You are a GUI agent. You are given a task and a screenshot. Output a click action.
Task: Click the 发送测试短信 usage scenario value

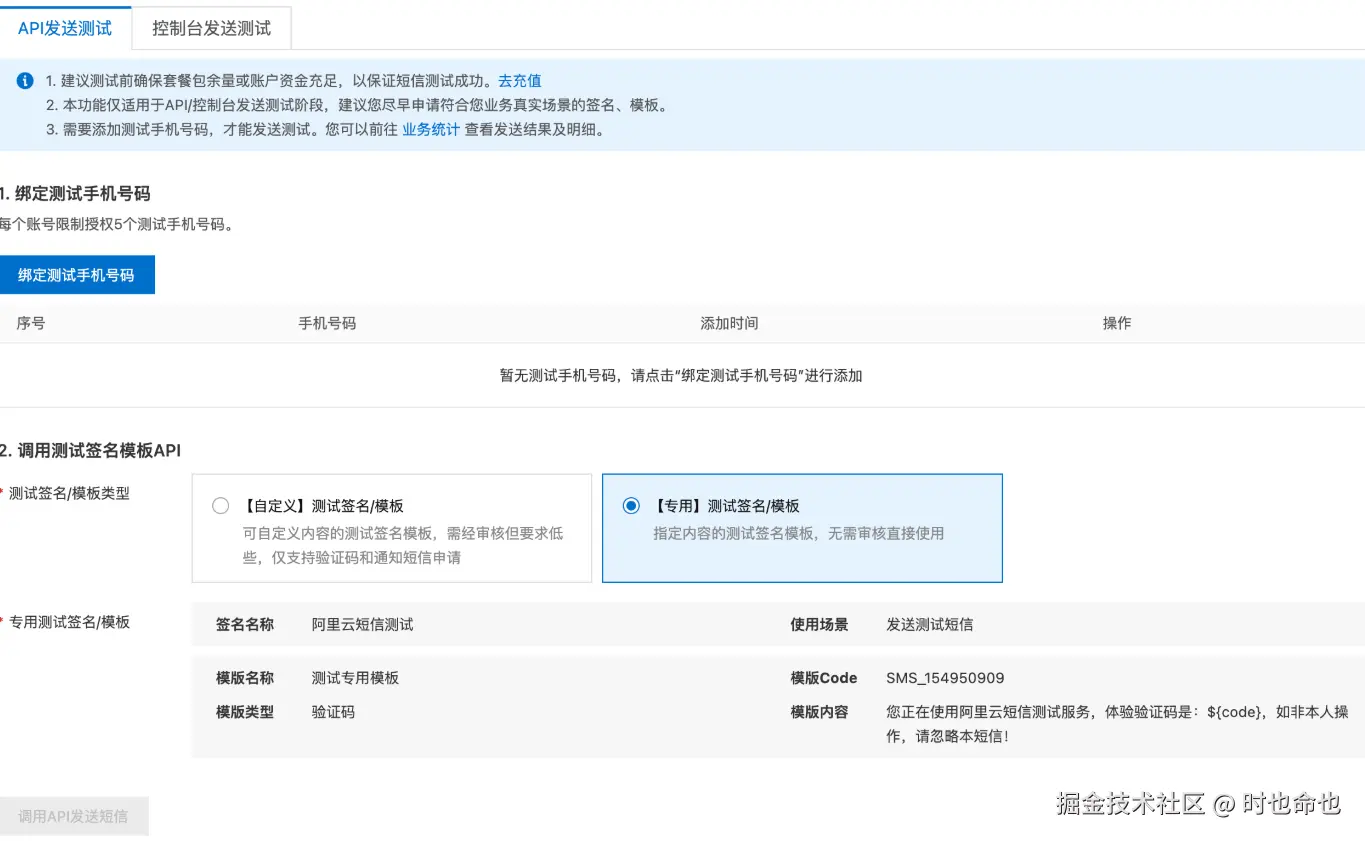point(930,624)
